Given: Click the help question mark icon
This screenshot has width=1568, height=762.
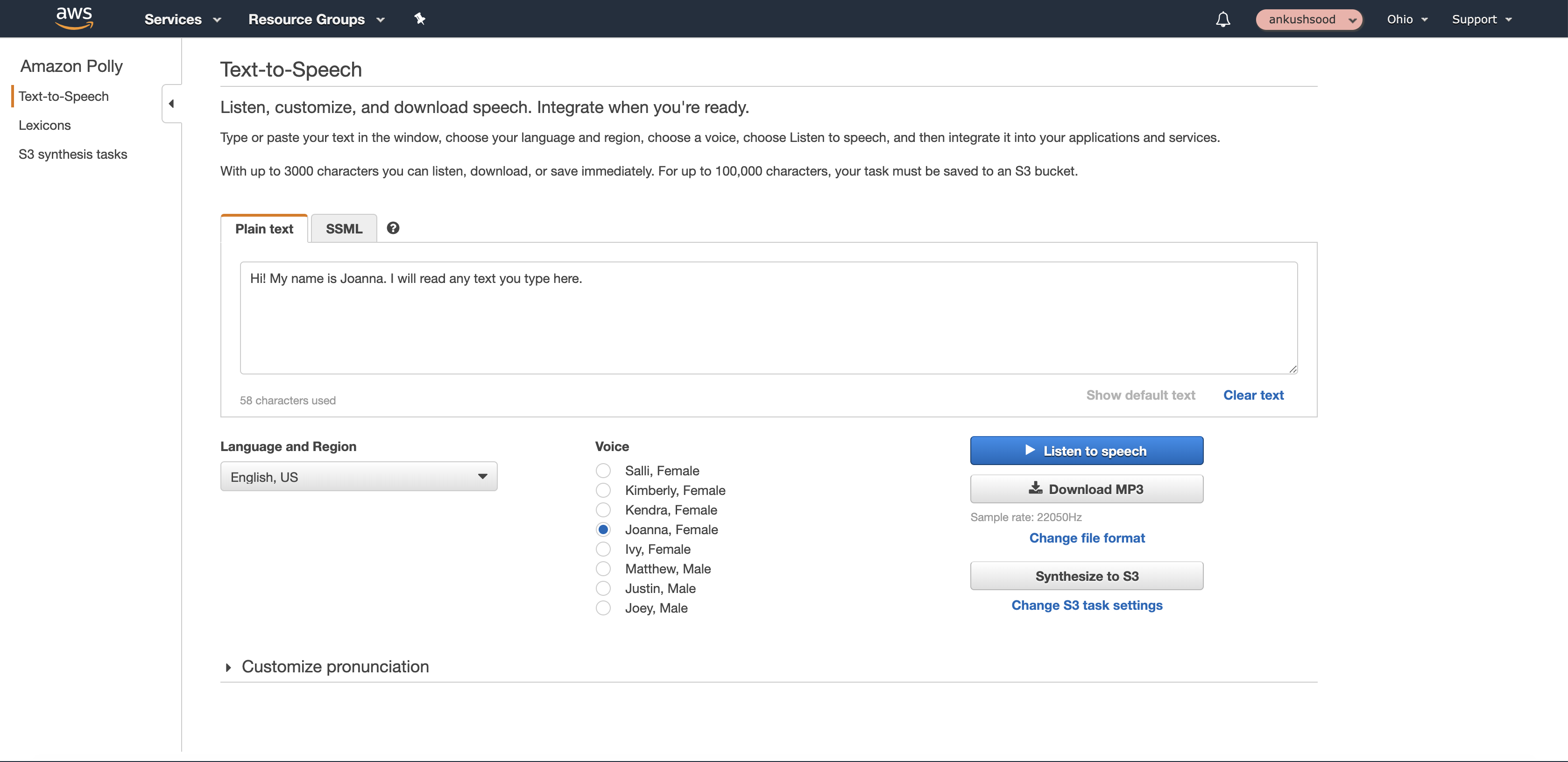Looking at the screenshot, I should click(393, 228).
